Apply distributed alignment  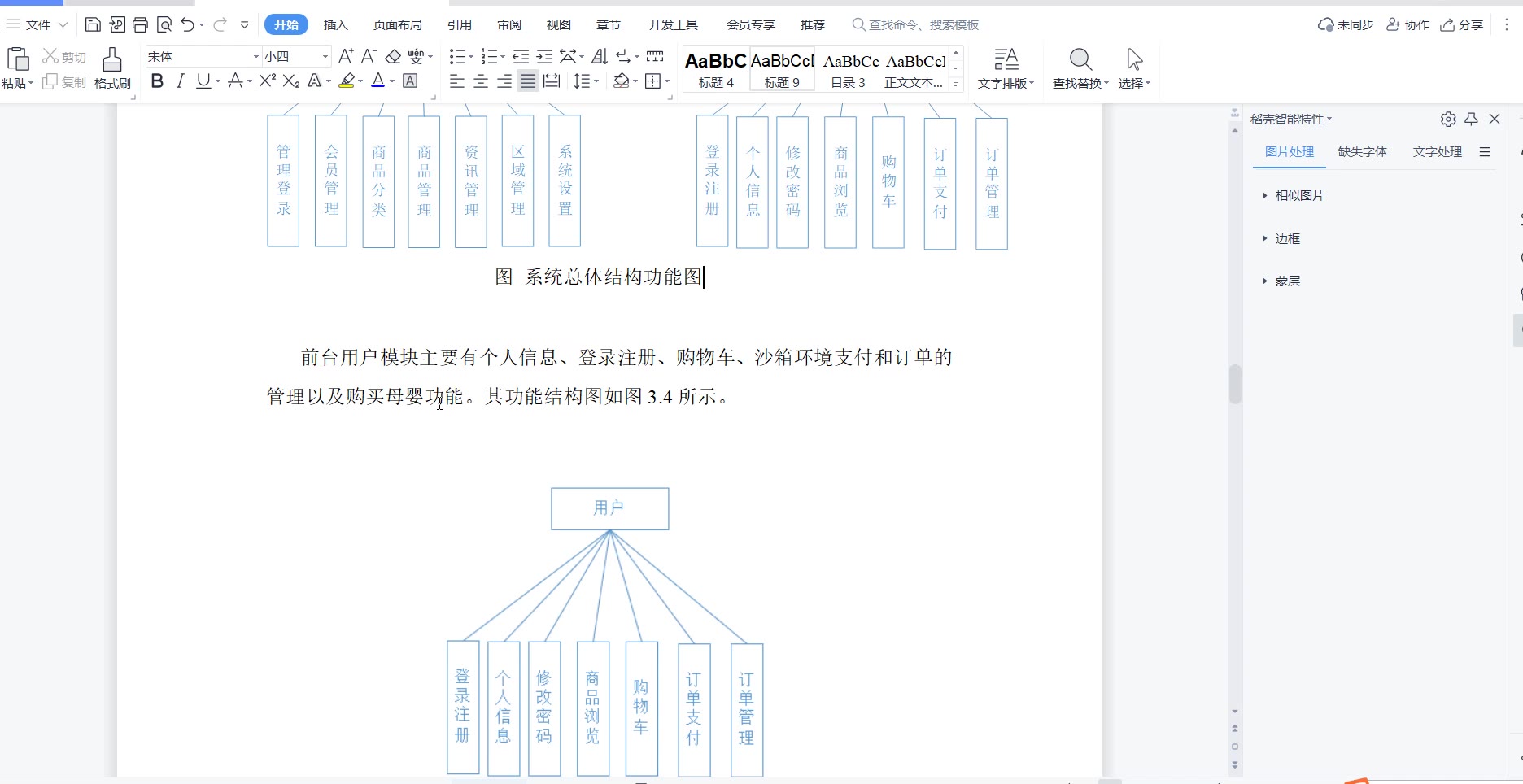click(552, 81)
